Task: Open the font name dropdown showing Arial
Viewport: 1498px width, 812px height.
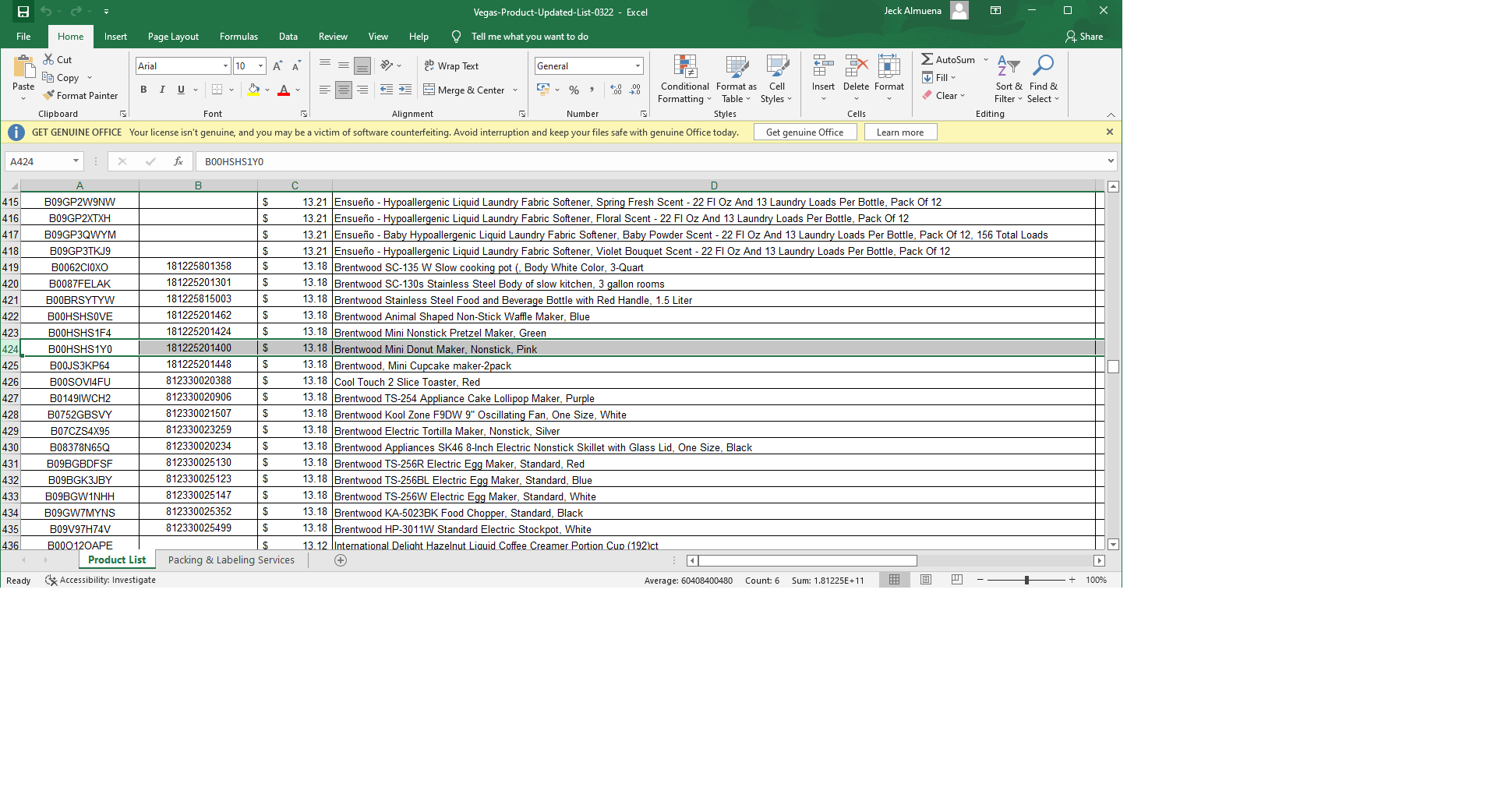Action: click(x=225, y=66)
